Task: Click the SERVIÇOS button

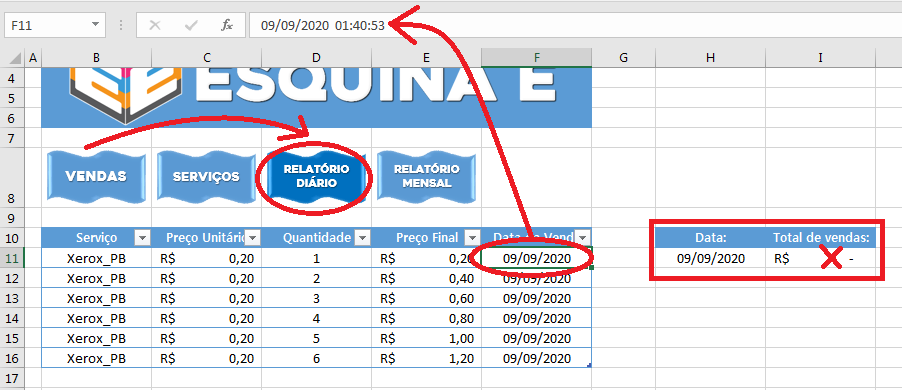Action: tap(206, 176)
